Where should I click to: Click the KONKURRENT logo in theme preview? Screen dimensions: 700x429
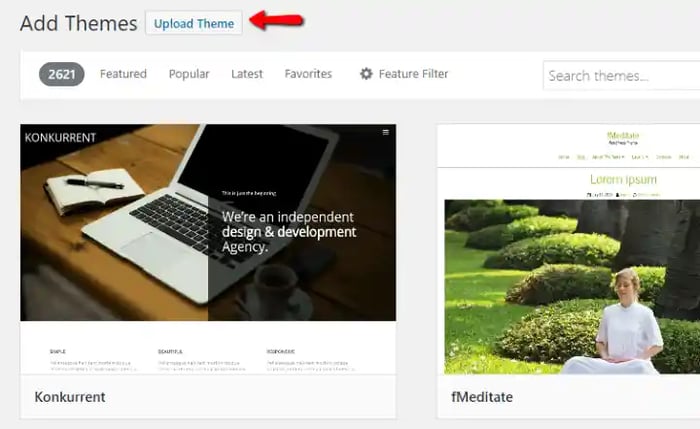pyautogui.click(x=58, y=136)
